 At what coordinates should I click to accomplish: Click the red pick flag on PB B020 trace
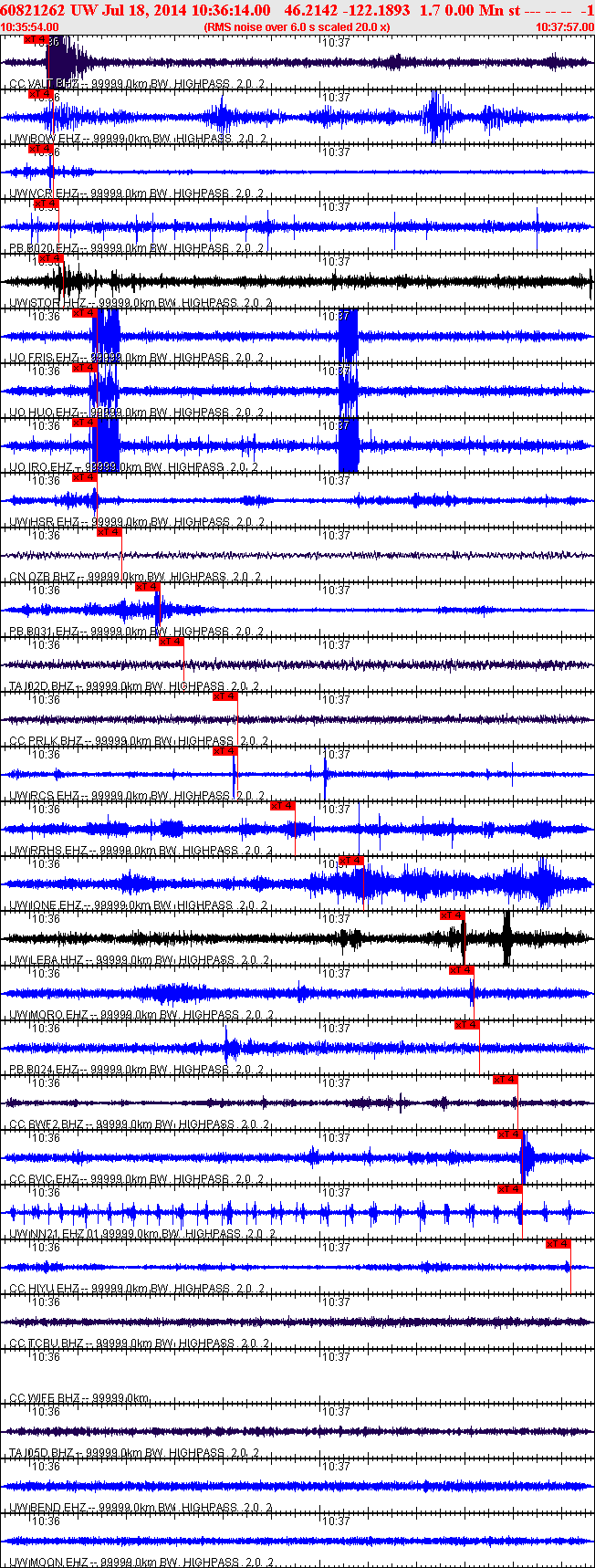pos(47,204)
